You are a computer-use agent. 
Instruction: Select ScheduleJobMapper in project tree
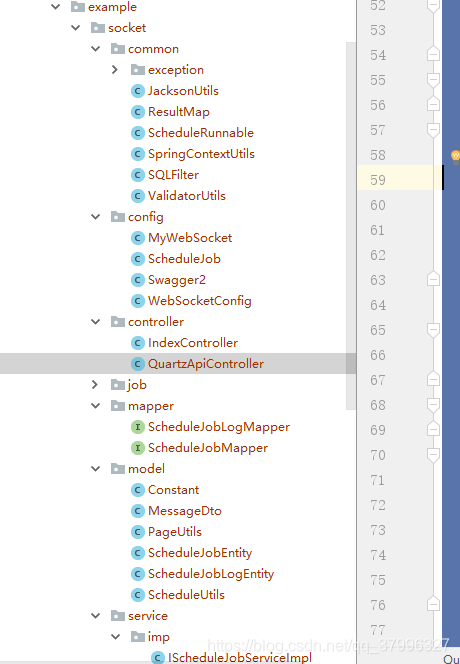pos(208,448)
